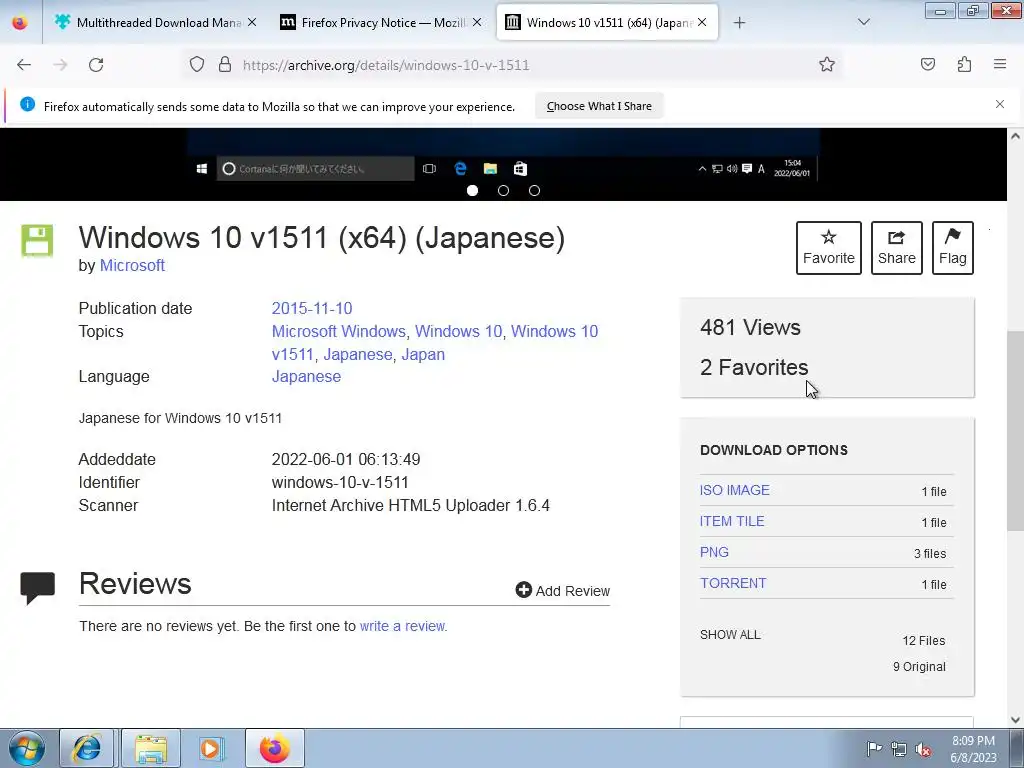This screenshot has height=768, width=1024.
Task: Open the ITEM TILE download option
Action: 732,521
